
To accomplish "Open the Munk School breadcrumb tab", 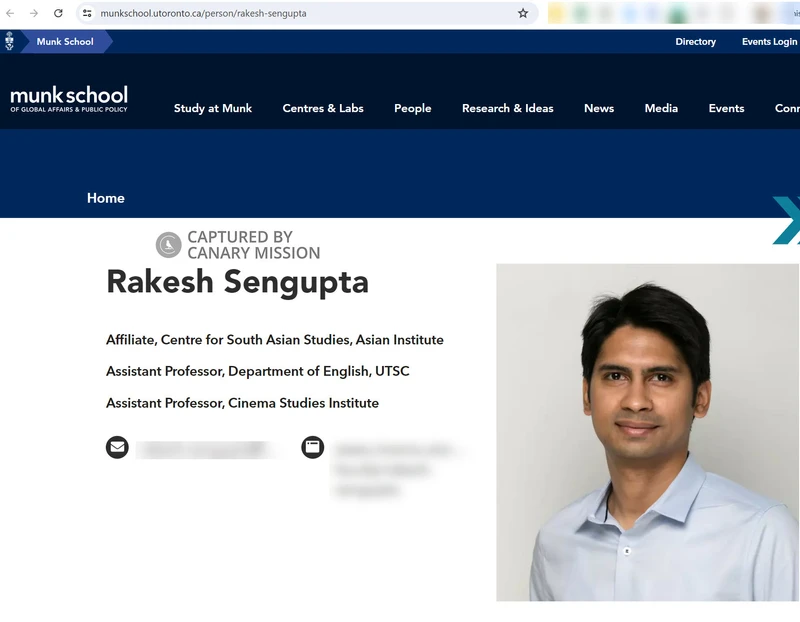I will click(65, 42).
